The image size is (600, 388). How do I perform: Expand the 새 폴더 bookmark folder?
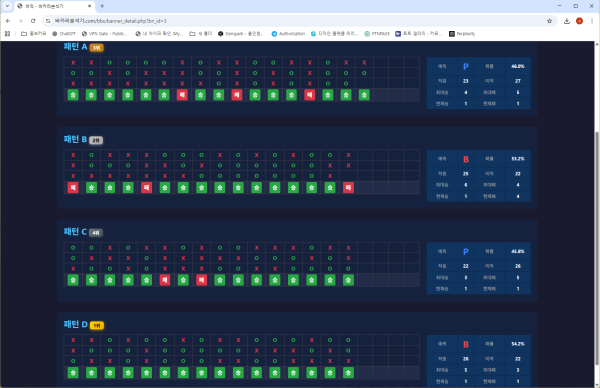click(x=201, y=34)
